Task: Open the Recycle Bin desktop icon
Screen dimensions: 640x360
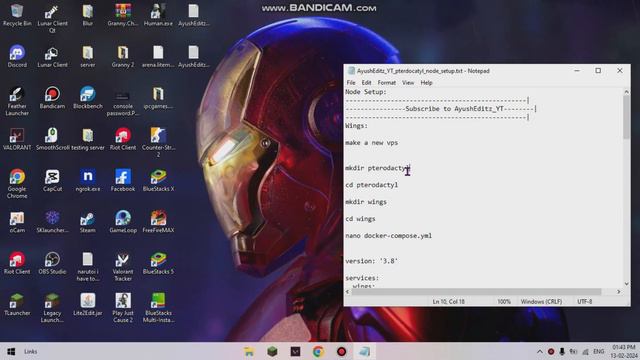Action: (x=17, y=16)
